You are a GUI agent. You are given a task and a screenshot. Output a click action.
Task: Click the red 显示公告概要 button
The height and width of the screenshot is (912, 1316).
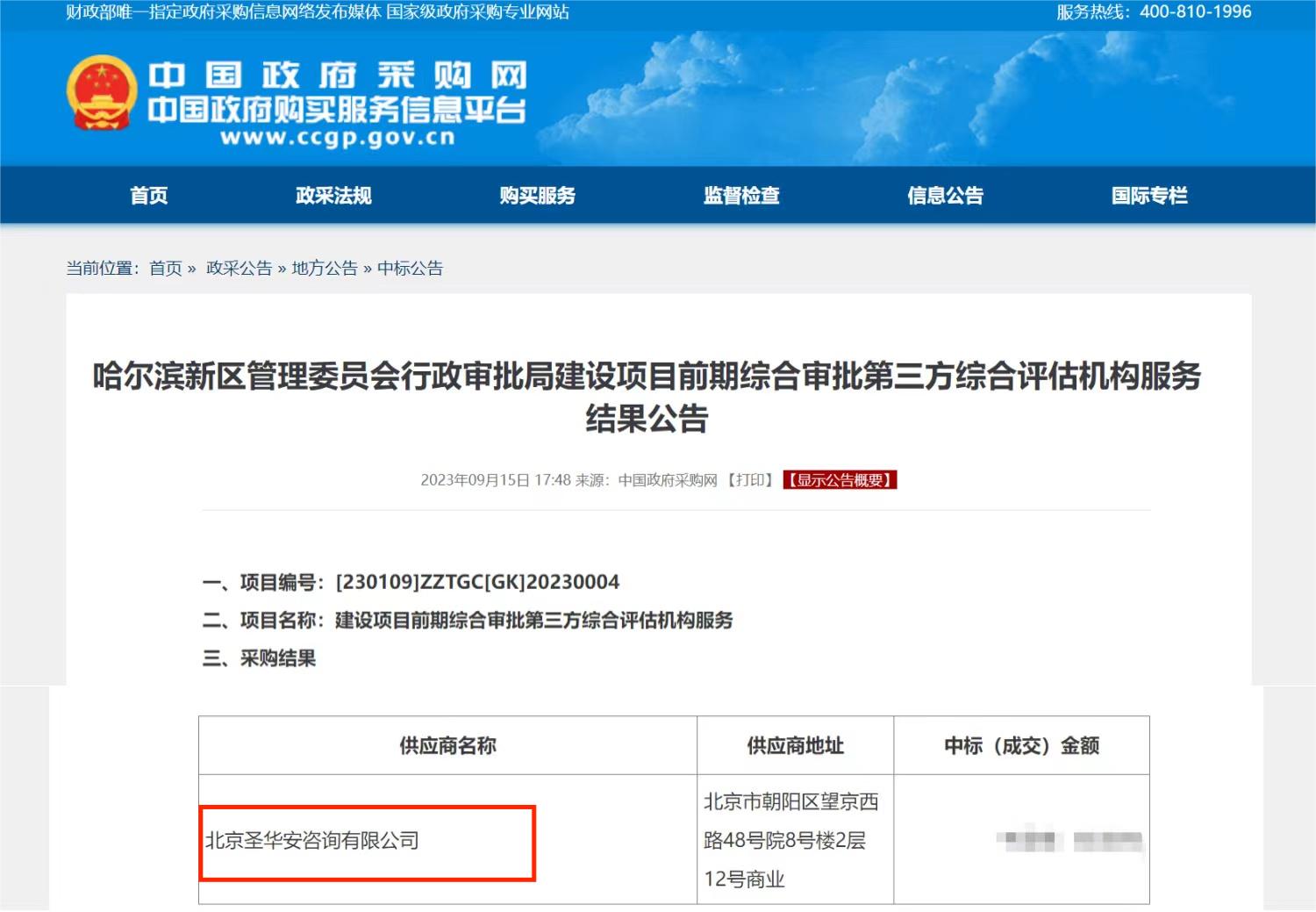840,480
